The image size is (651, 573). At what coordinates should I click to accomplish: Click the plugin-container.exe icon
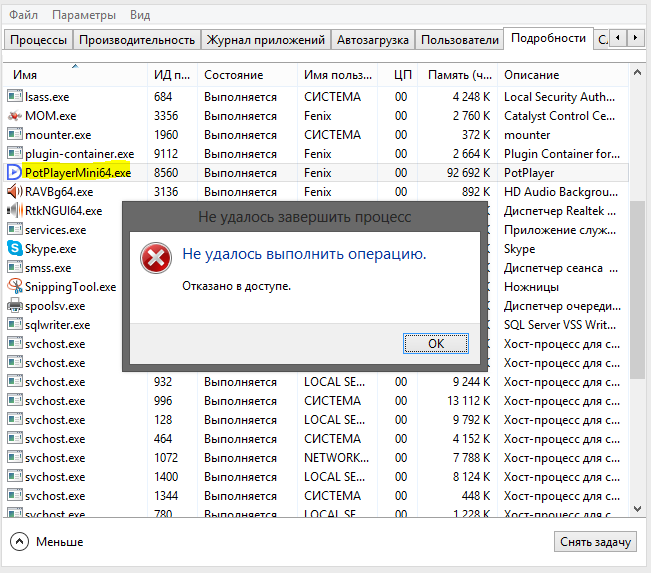[15, 154]
